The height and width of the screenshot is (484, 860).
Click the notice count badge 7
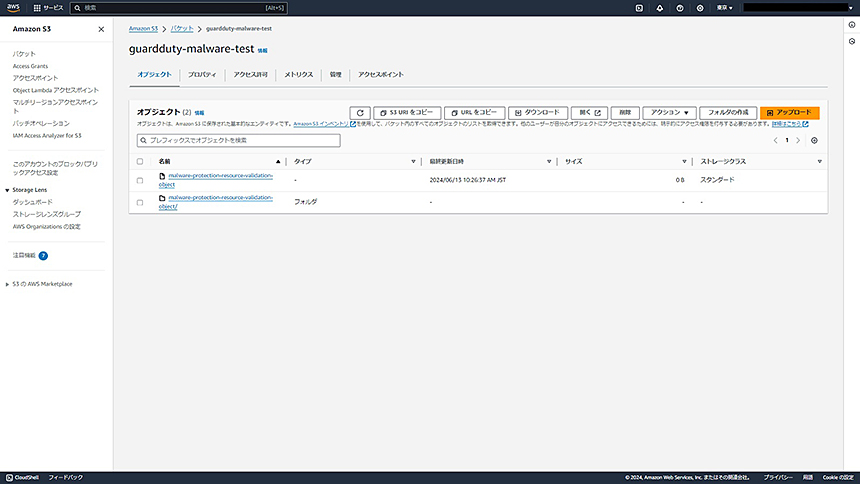43,256
